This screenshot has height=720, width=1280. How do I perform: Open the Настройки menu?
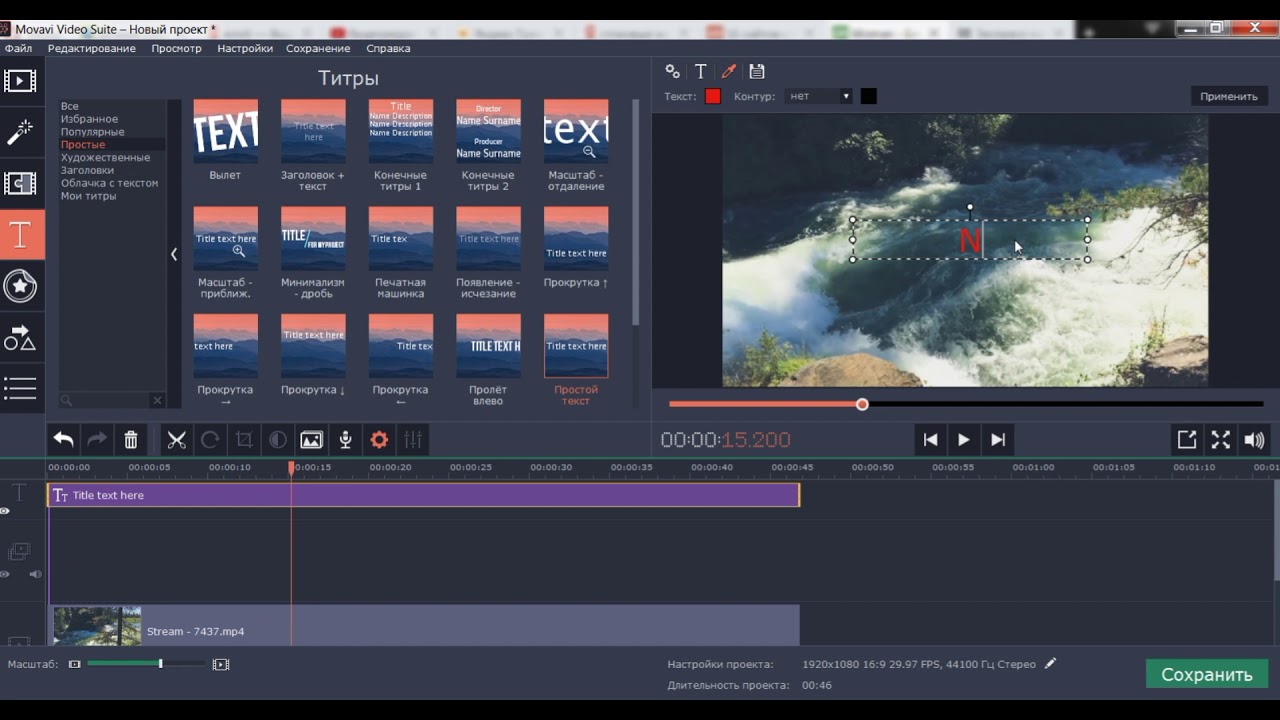click(x=245, y=48)
